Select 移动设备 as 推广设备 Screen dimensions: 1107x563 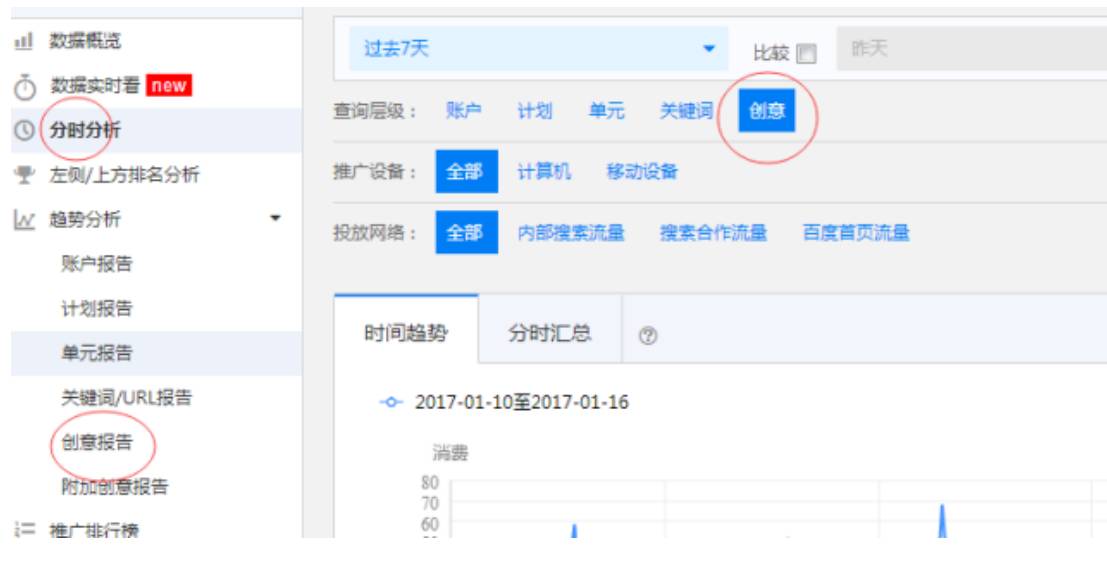point(642,172)
